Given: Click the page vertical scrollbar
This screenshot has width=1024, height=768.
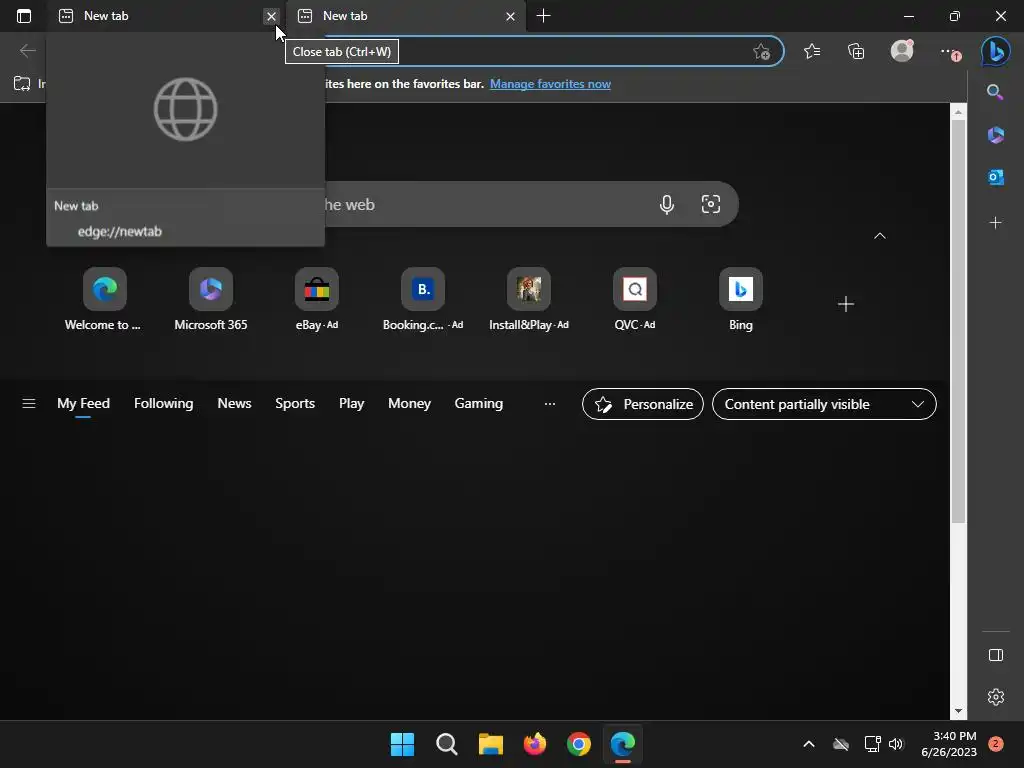Looking at the screenshot, I should (x=958, y=320).
